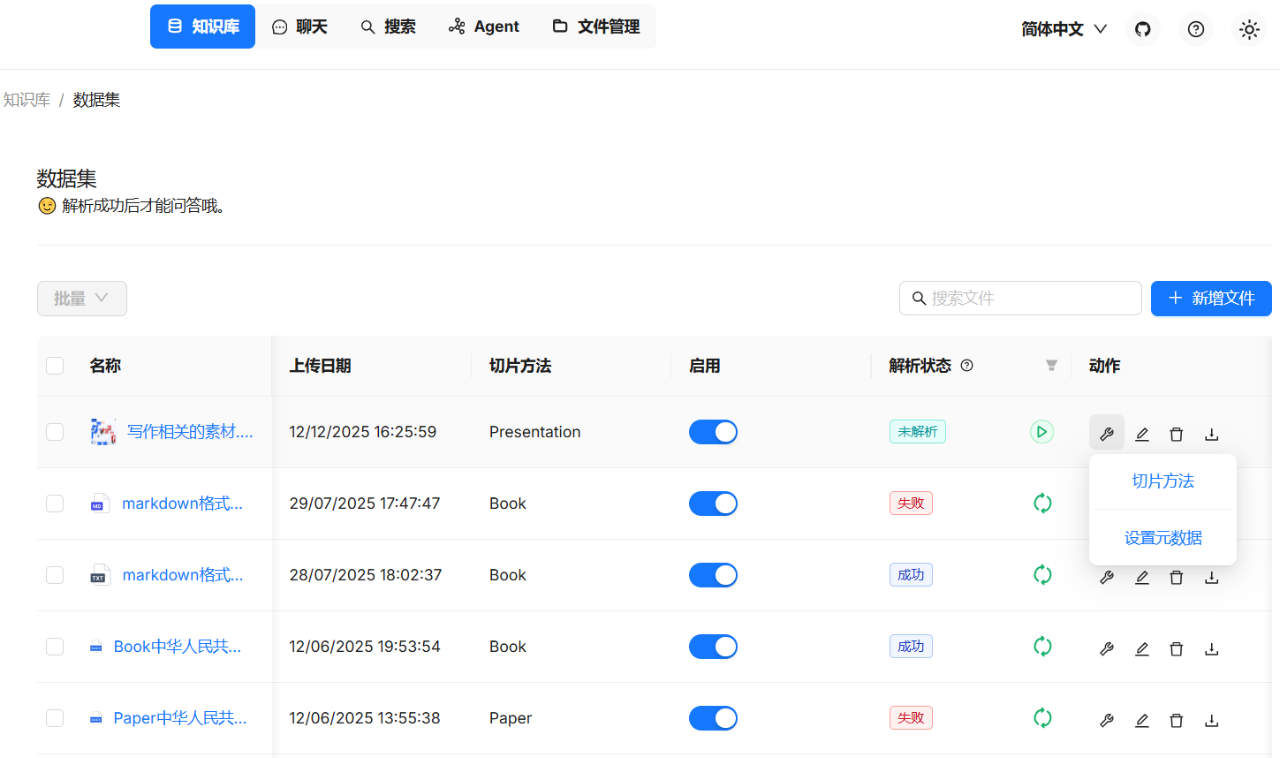Select 切片方法 in the action menu

[x=1162, y=481]
